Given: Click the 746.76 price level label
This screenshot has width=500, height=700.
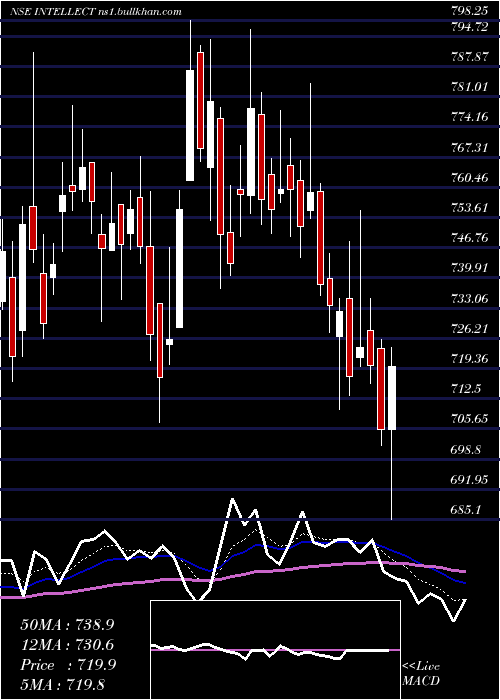Looking at the screenshot, I should [469, 238].
